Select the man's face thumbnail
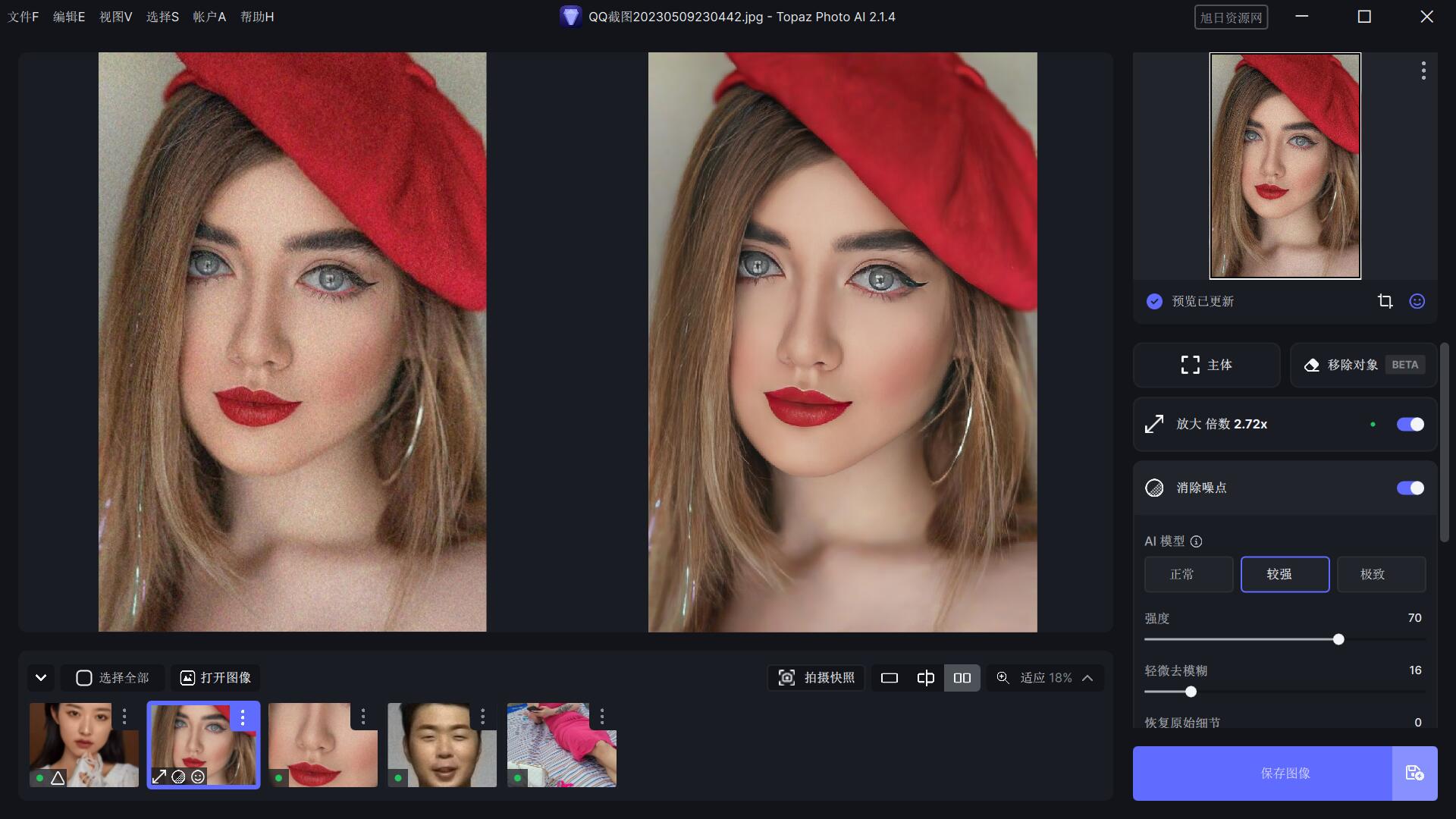 [x=442, y=745]
